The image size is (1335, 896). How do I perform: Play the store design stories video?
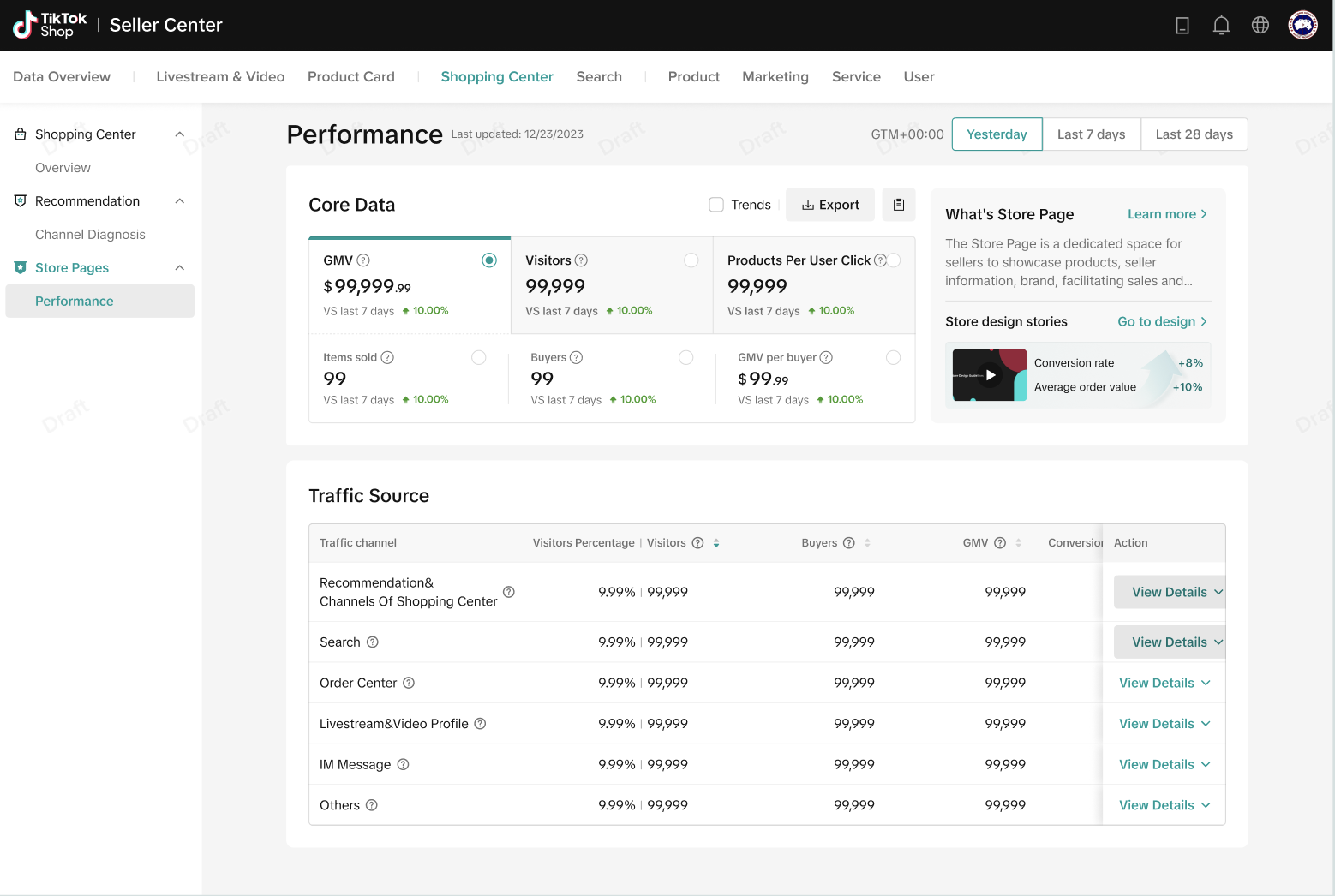click(990, 375)
